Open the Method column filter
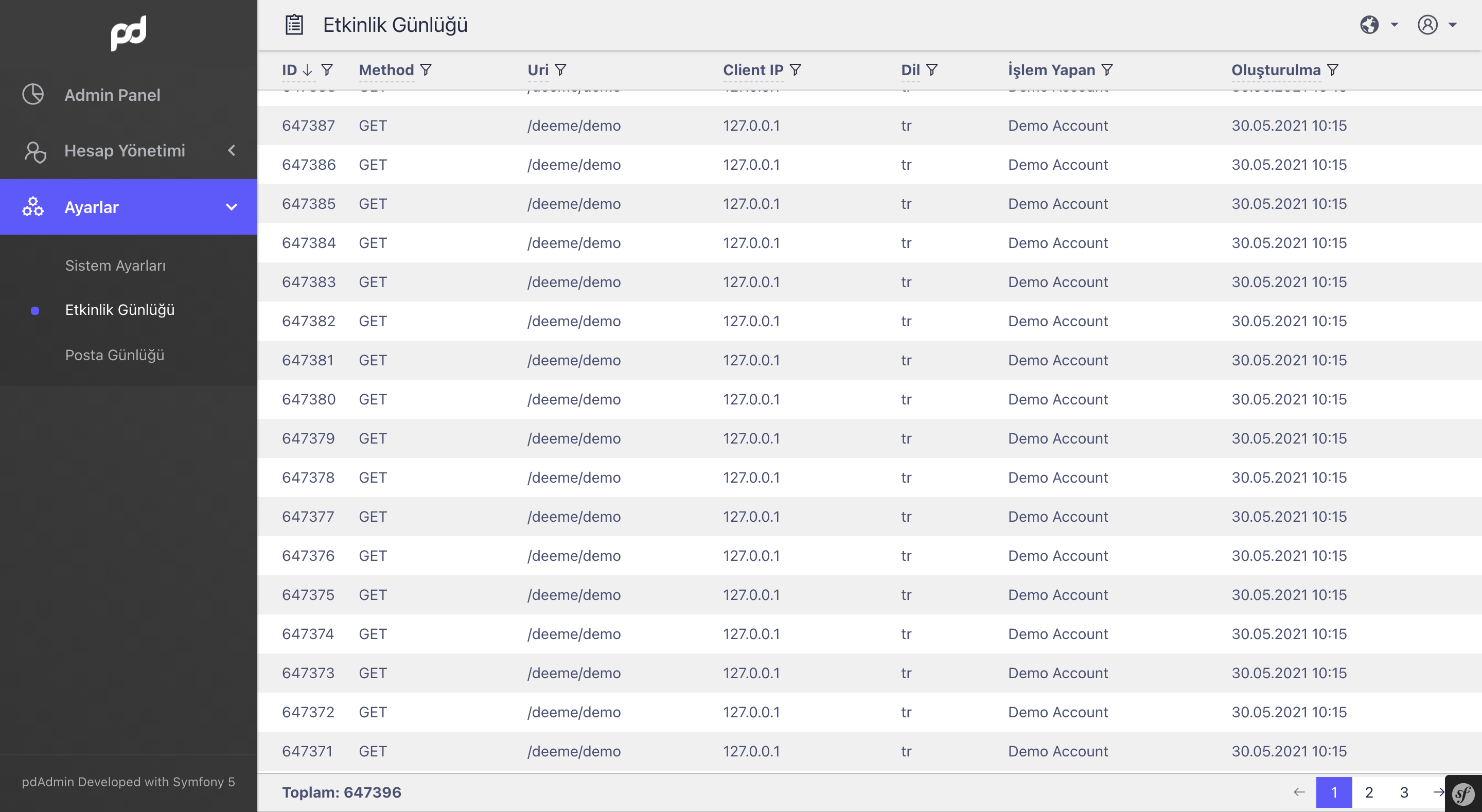 pos(426,69)
